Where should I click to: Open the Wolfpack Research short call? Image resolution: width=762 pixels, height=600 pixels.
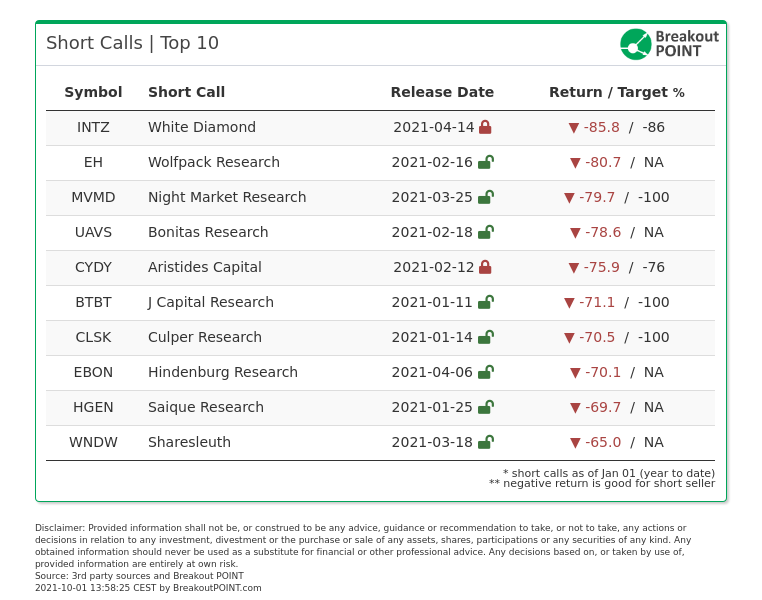(214, 162)
